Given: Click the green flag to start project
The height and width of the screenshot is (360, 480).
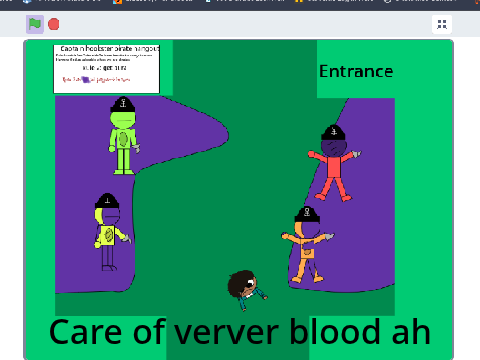Looking at the screenshot, I should (35, 24).
